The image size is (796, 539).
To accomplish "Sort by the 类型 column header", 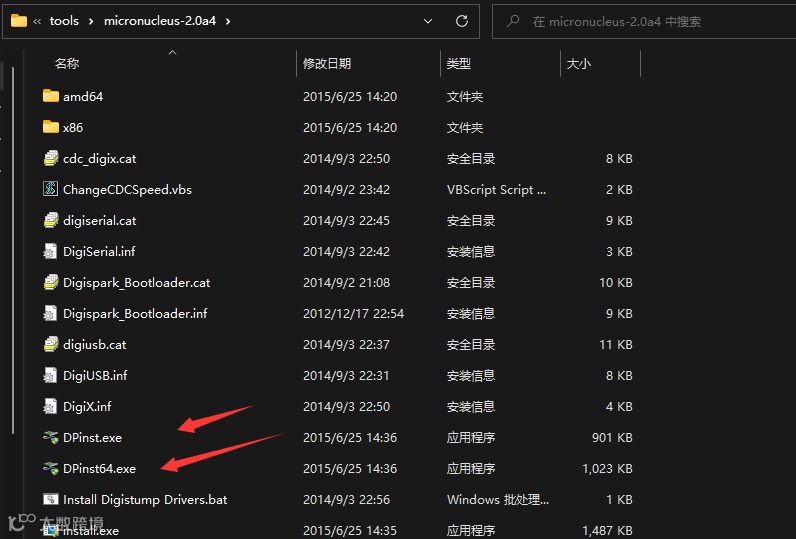I will tap(458, 63).
